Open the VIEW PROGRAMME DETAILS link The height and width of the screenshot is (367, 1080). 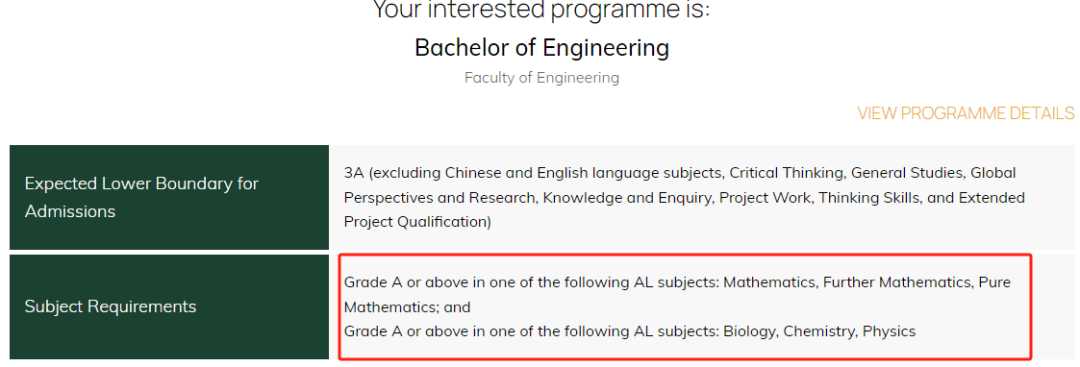(x=966, y=114)
